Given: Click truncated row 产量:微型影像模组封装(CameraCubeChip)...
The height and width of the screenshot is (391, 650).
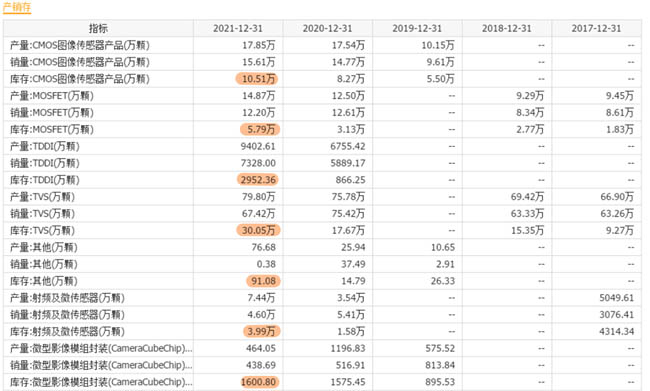Looking at the screenshot, I should point(101,348).
